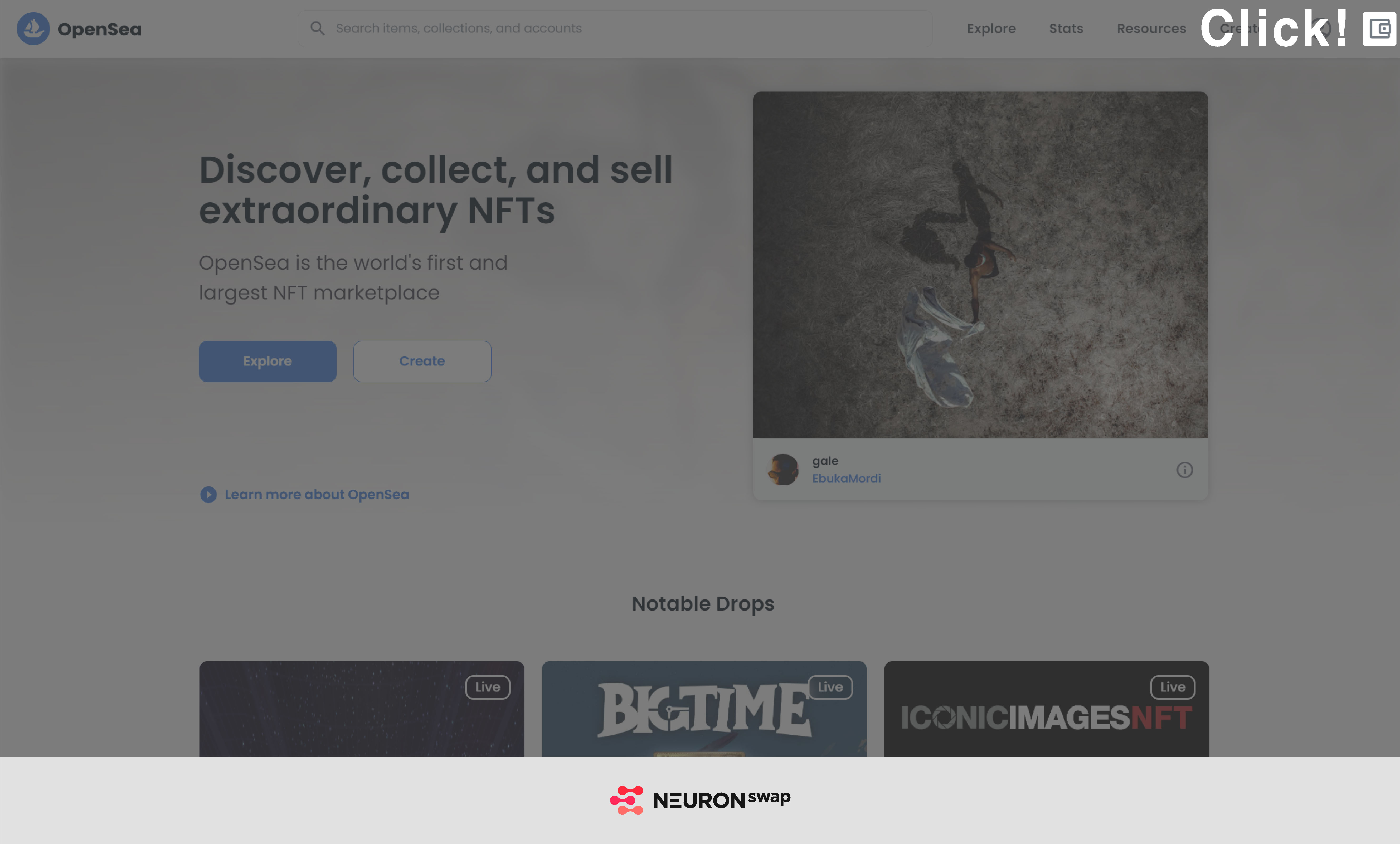Follow the Learn more about OpenSea link

317,495
